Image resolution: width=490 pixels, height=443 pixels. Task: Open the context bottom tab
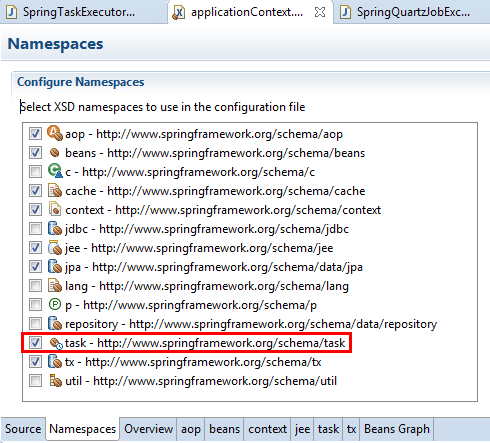267,429
